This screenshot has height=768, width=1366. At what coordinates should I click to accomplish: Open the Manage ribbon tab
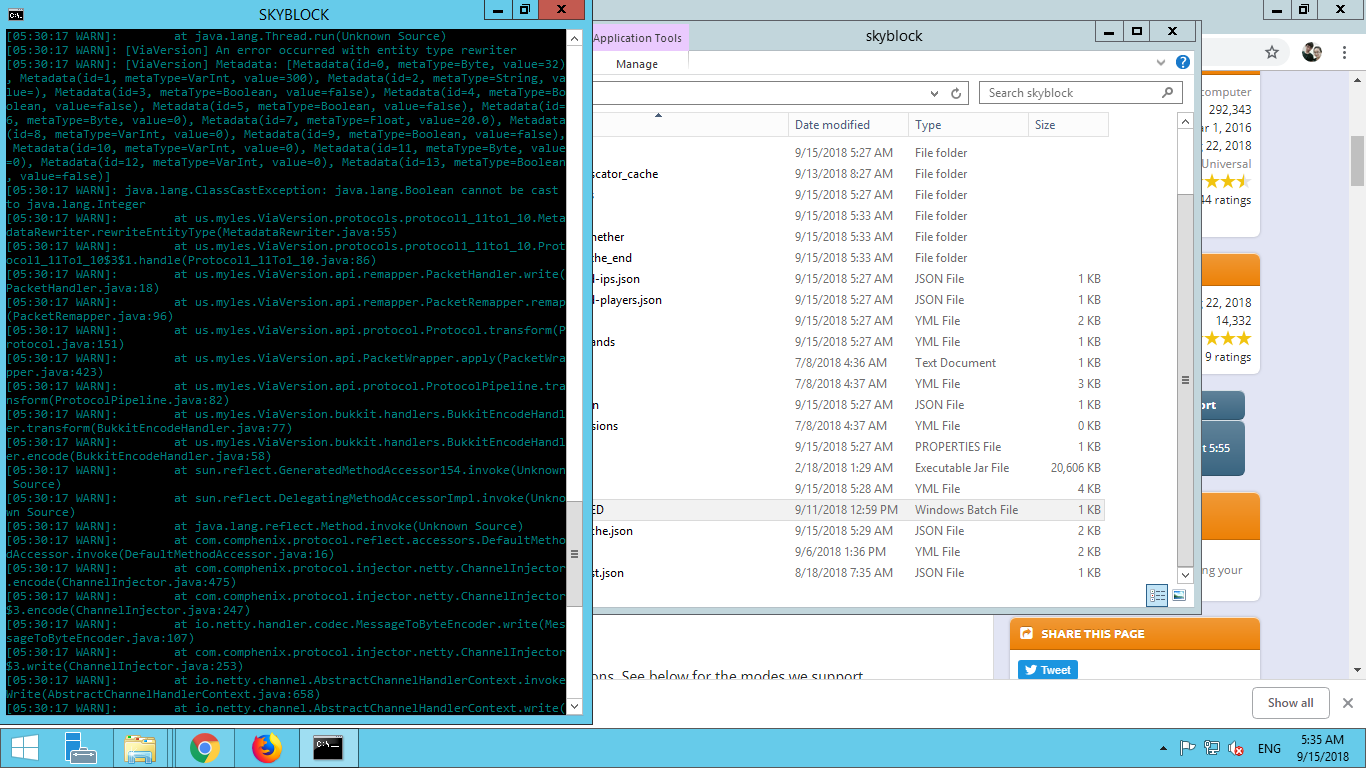637,64
